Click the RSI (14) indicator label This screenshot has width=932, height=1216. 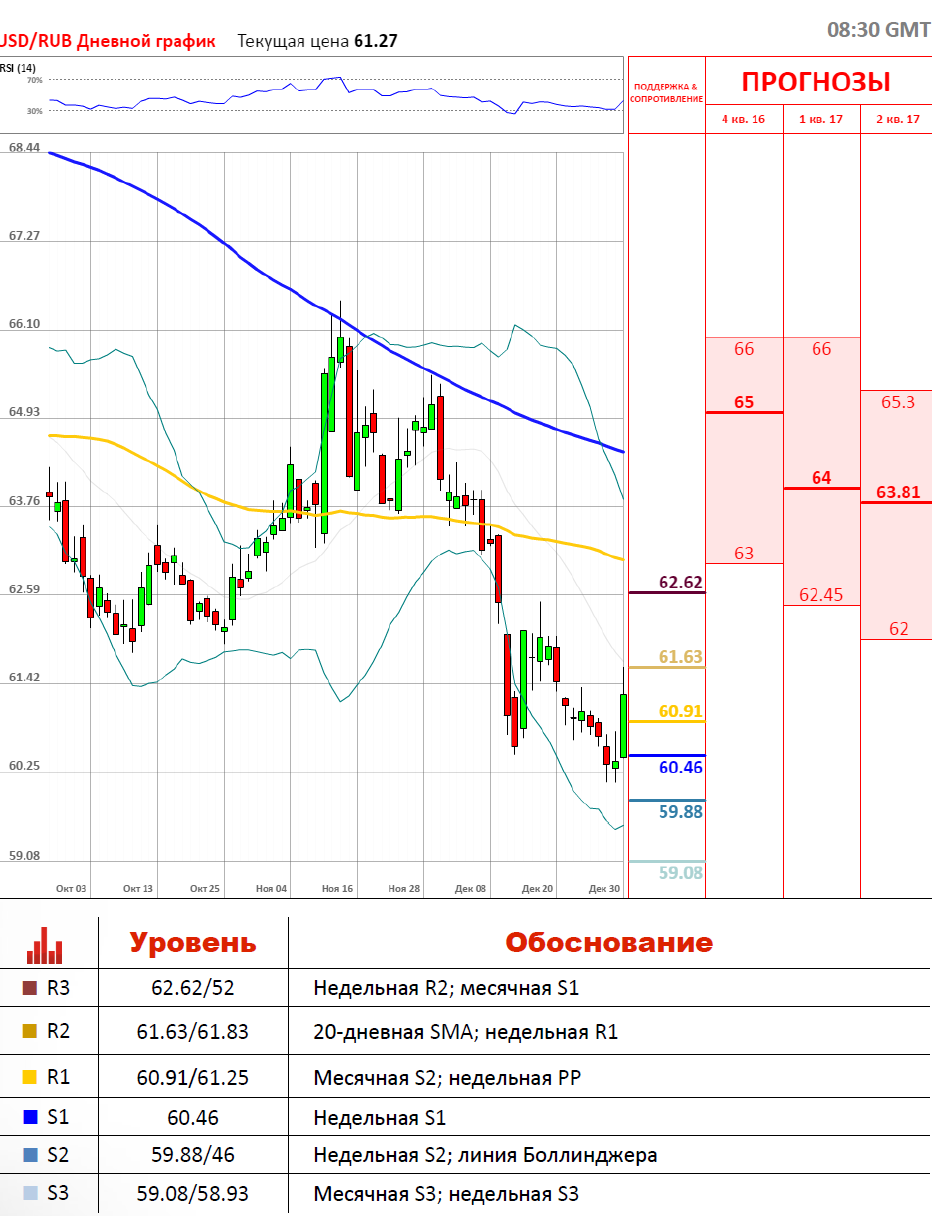pos(18,68)
